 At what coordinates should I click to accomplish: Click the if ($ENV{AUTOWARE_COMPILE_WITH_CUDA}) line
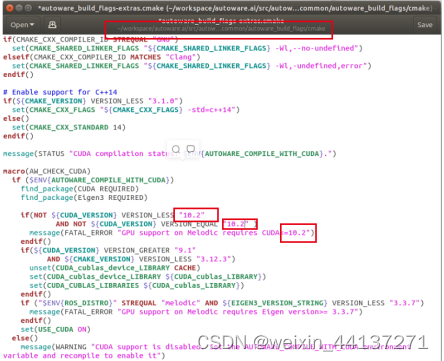coord(93,180)
